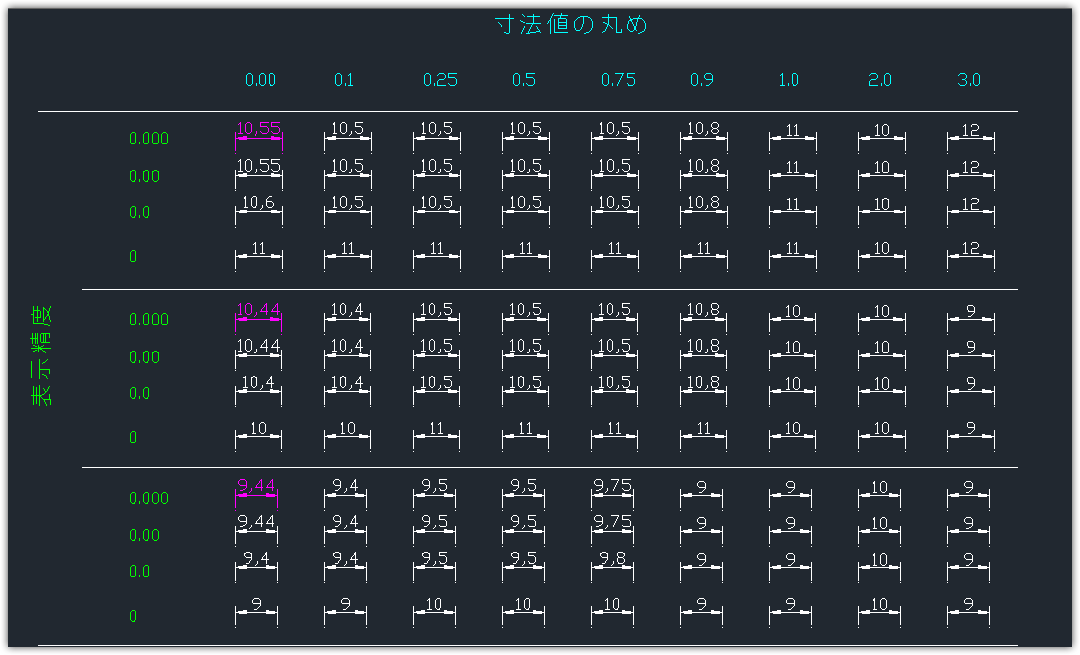1080x655 pixels.
Task: Click the 0.9 column header text
Action: coord(702,80)
